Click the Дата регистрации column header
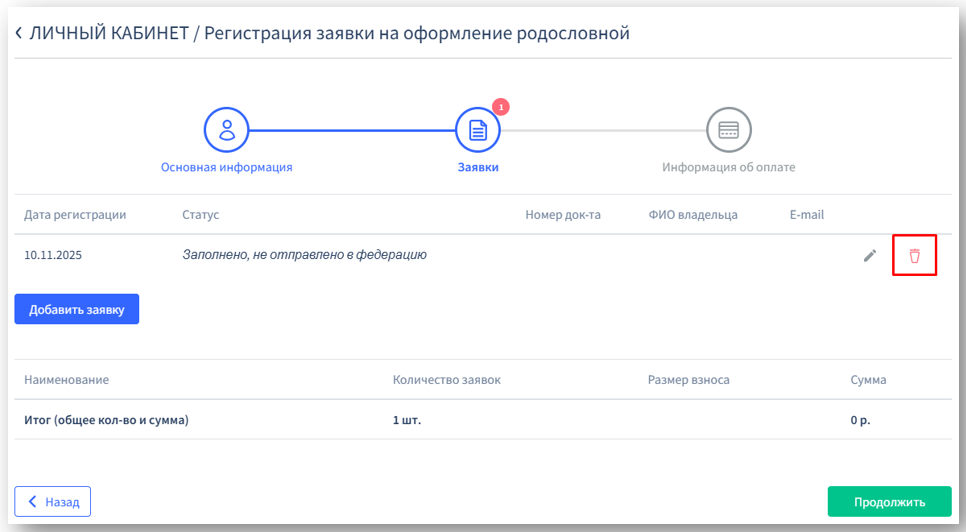This screenshot has width=966, height=532. (x=75, y=215)
